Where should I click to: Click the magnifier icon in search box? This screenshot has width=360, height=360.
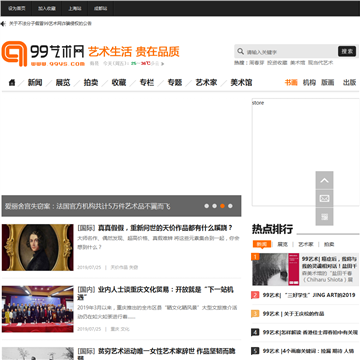[x=240, y=51]
